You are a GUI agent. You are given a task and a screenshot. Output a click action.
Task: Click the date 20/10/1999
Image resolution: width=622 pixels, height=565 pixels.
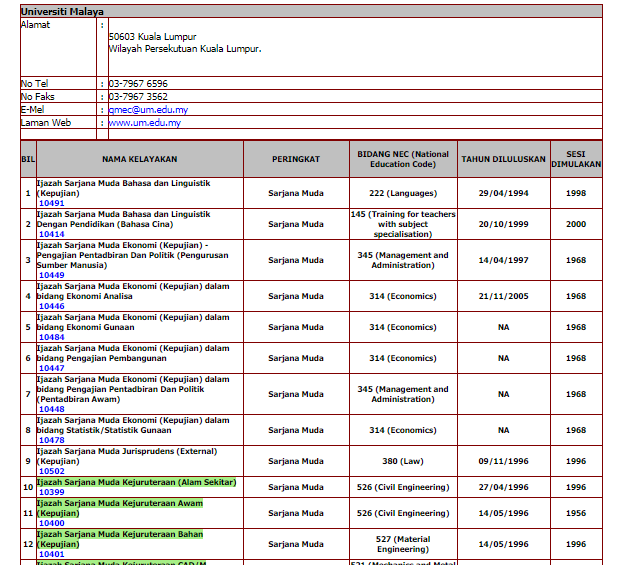pos(503,224)
